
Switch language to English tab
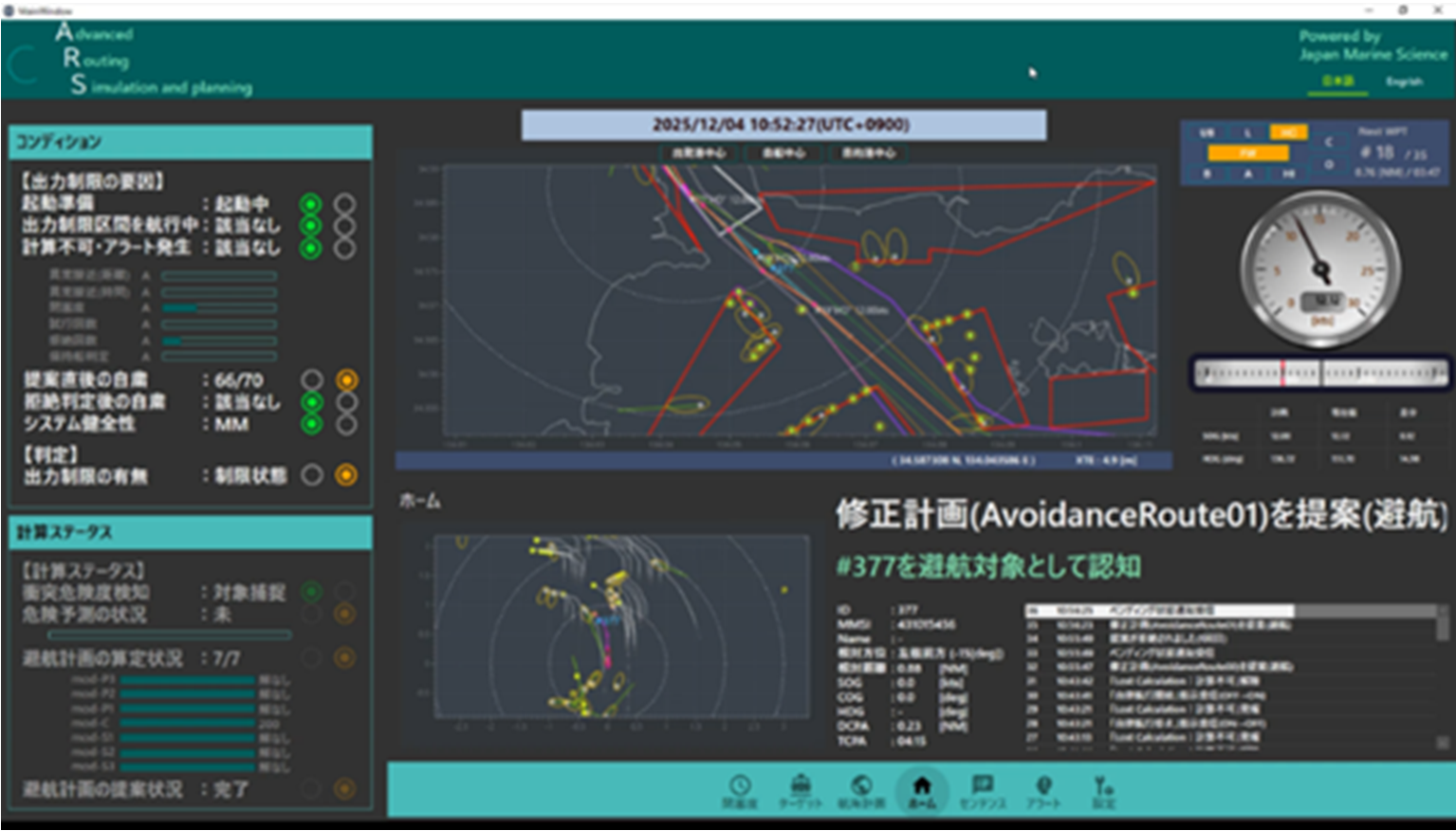[x=1404, y=82]
